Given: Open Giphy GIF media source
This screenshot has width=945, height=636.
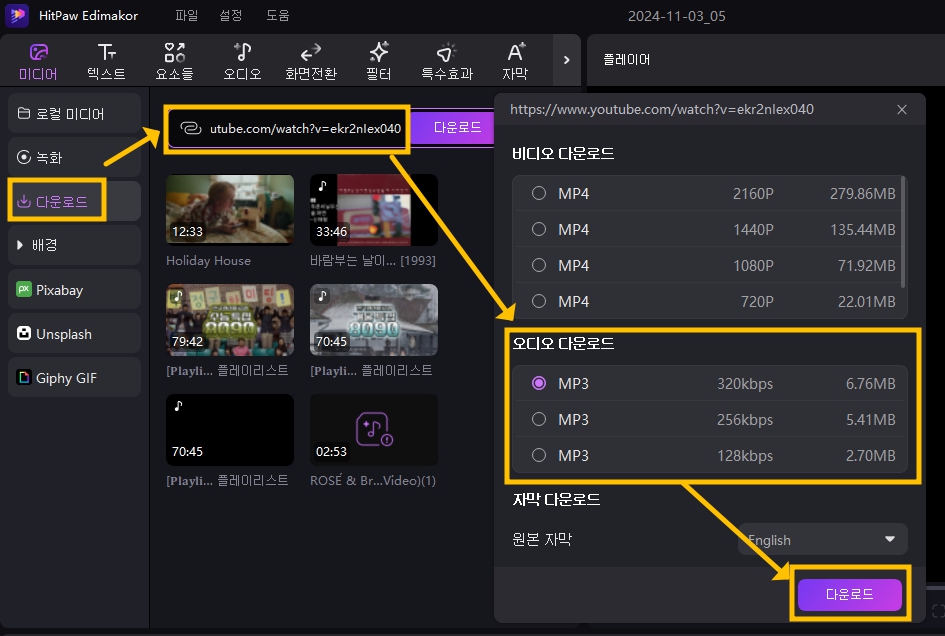Looking at the screenshot, I should pyautogui.click(x=75, y=377).
